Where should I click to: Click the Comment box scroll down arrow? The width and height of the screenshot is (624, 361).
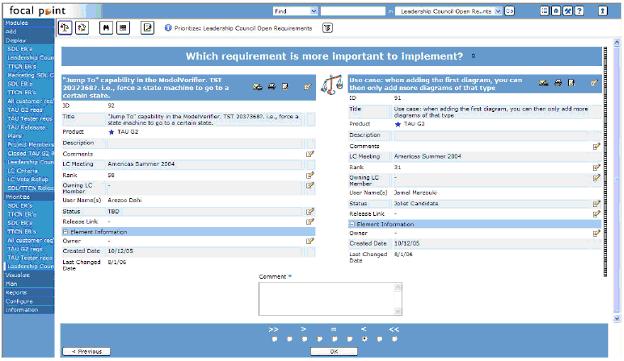tap(398, 311)
